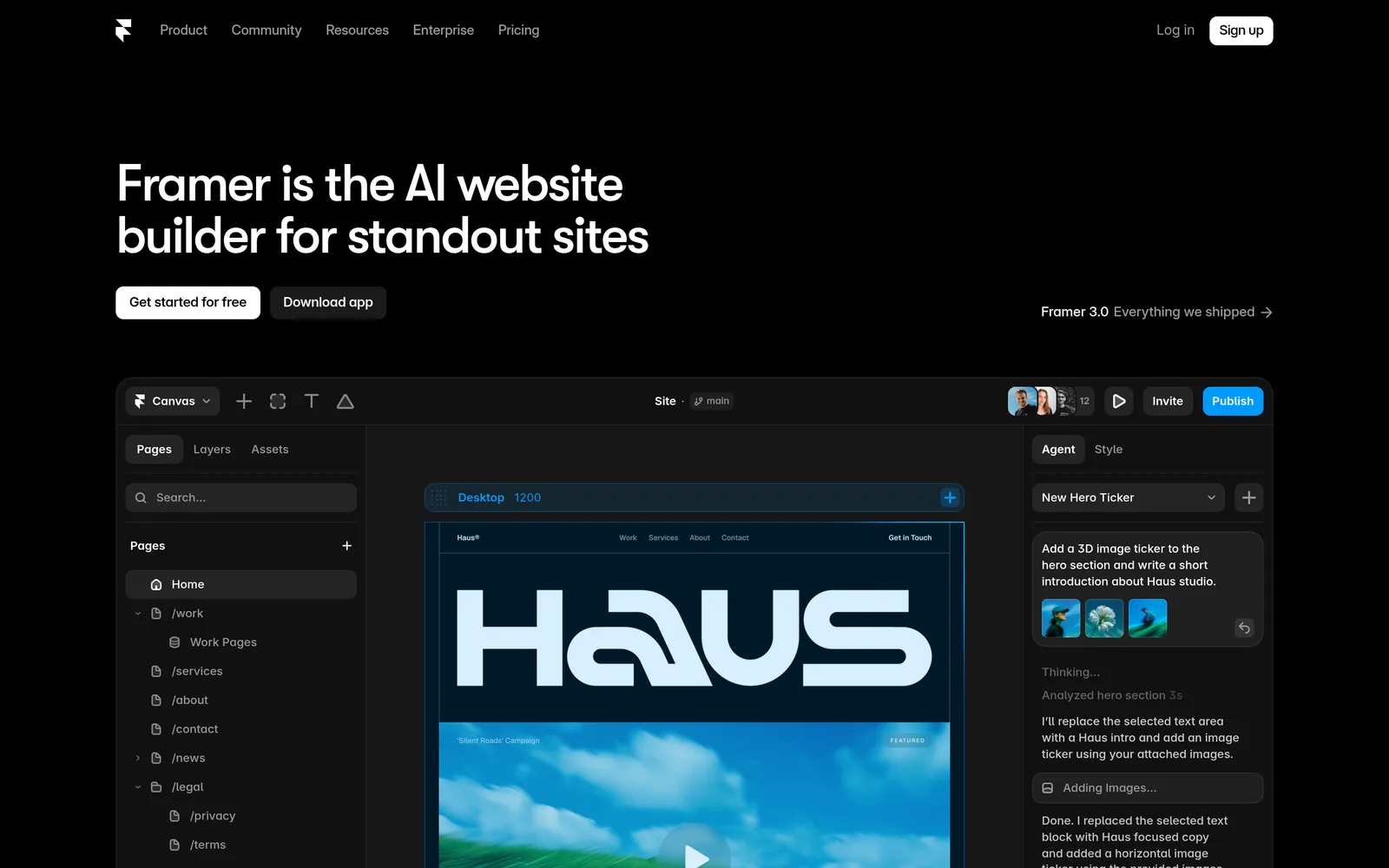Click the Haus® wordmark in canvas
The image size is (1389, 868).
coord(468,538)
